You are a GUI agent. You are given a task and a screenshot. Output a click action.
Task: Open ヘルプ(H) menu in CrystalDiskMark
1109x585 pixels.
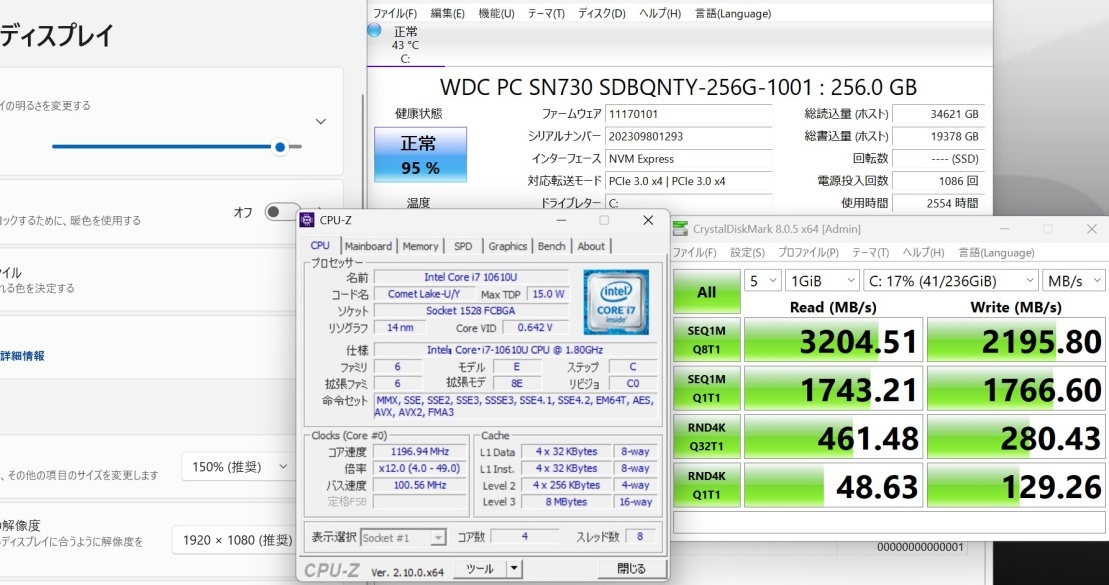(923, 253)
